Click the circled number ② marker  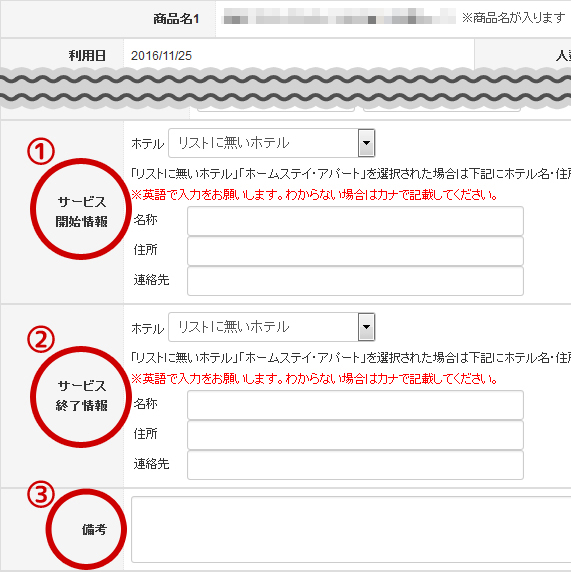point(41,339)
